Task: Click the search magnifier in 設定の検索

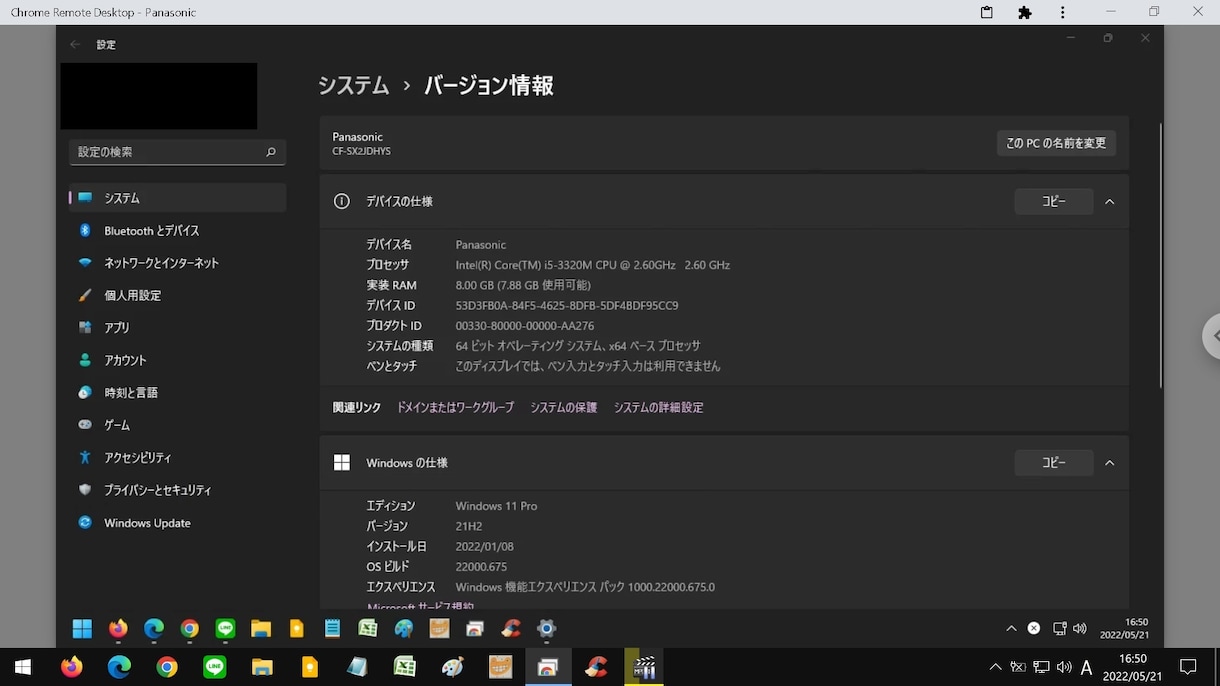Action: [271, 152]
